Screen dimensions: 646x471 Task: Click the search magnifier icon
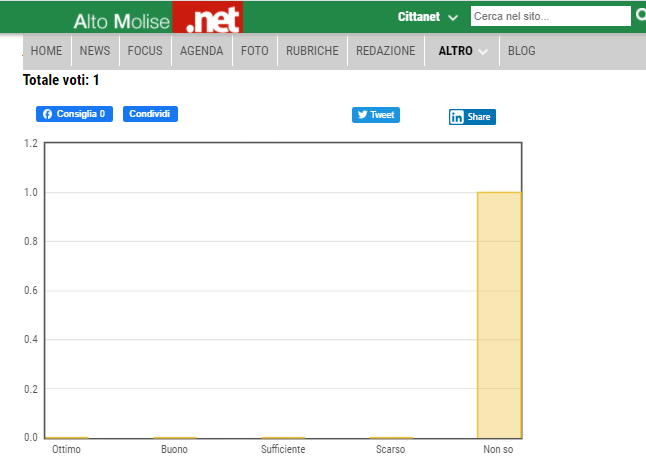tap(640, 15)
